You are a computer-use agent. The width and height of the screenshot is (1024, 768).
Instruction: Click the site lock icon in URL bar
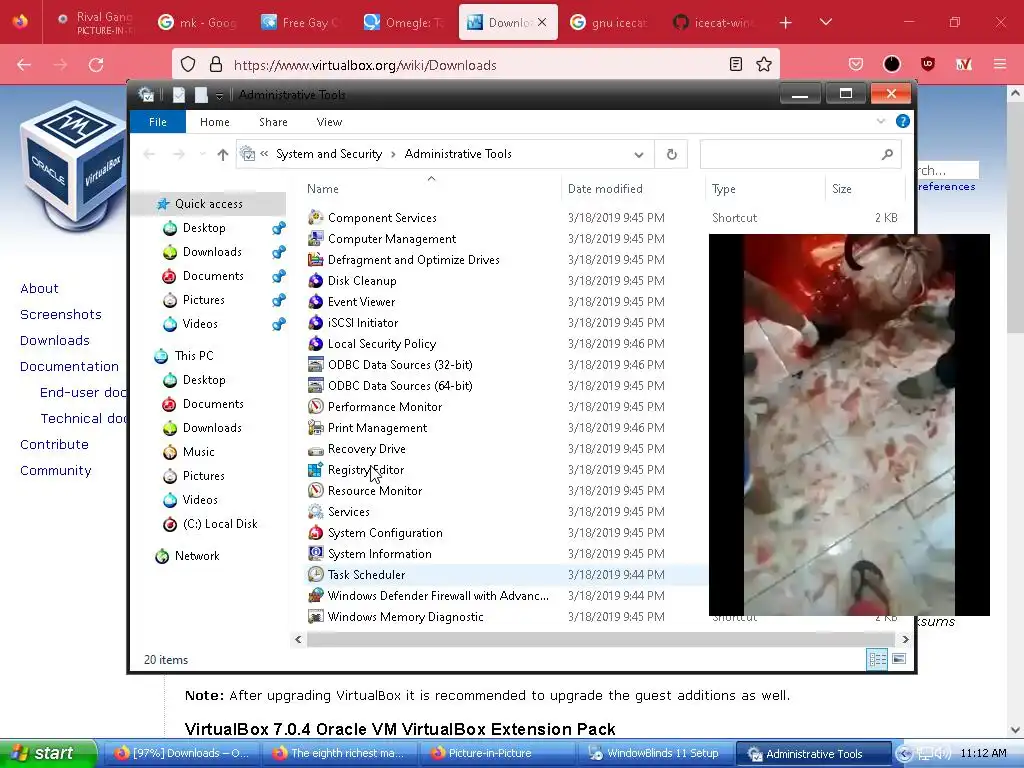point(216,65)
